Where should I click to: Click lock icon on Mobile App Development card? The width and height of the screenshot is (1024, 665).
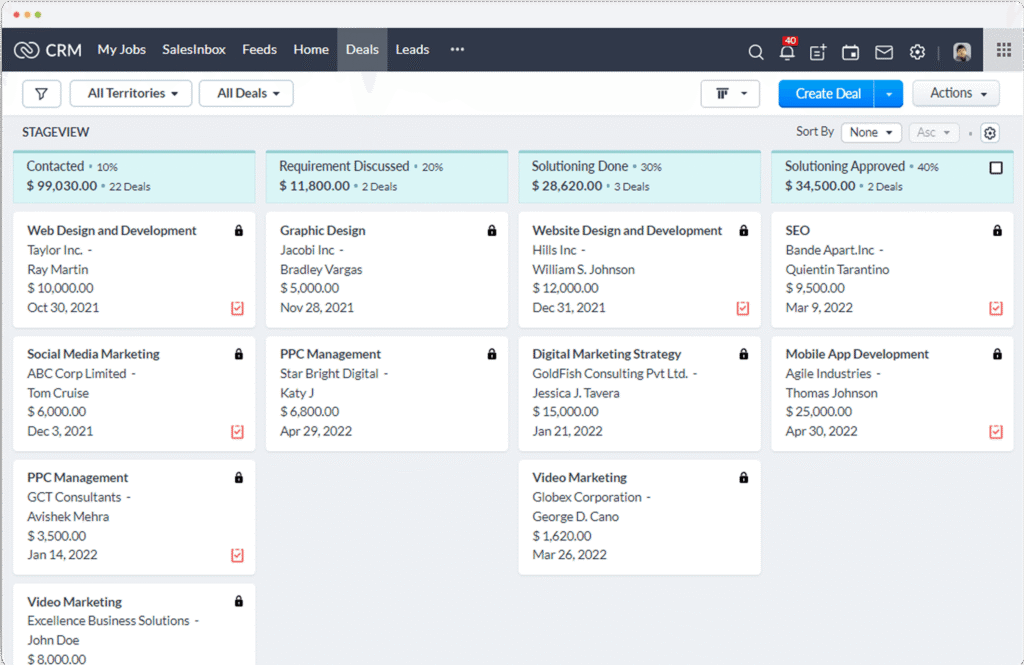tap(997, 354)
